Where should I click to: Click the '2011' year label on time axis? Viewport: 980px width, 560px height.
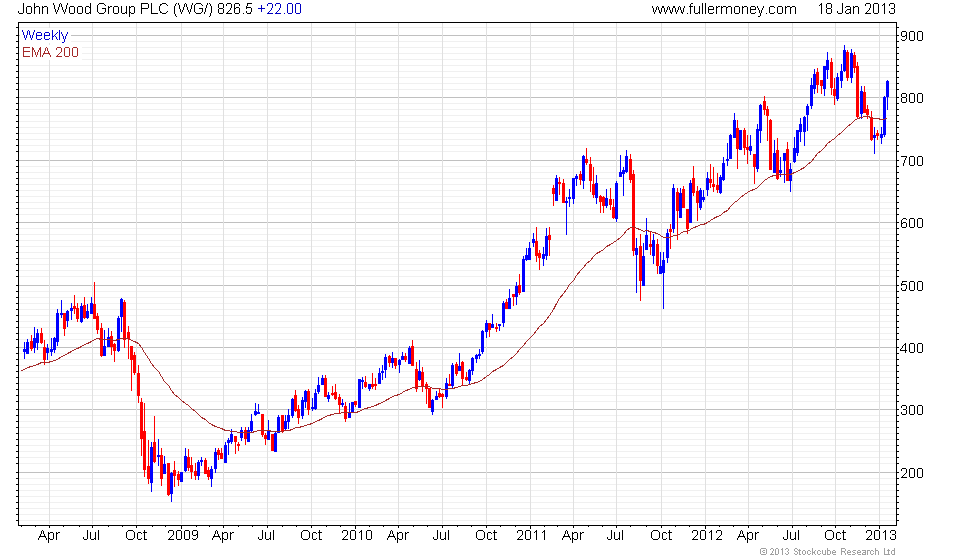[x=531, y=536]
